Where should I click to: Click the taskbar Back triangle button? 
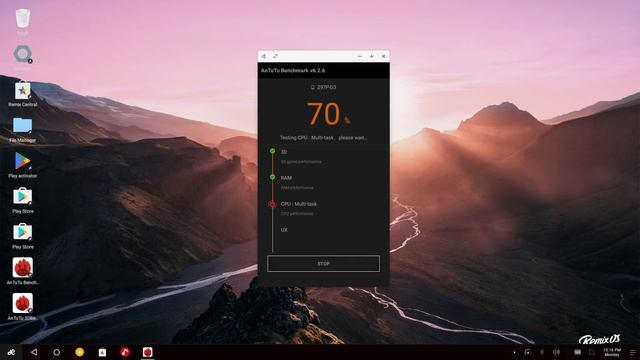coord(34,352)
